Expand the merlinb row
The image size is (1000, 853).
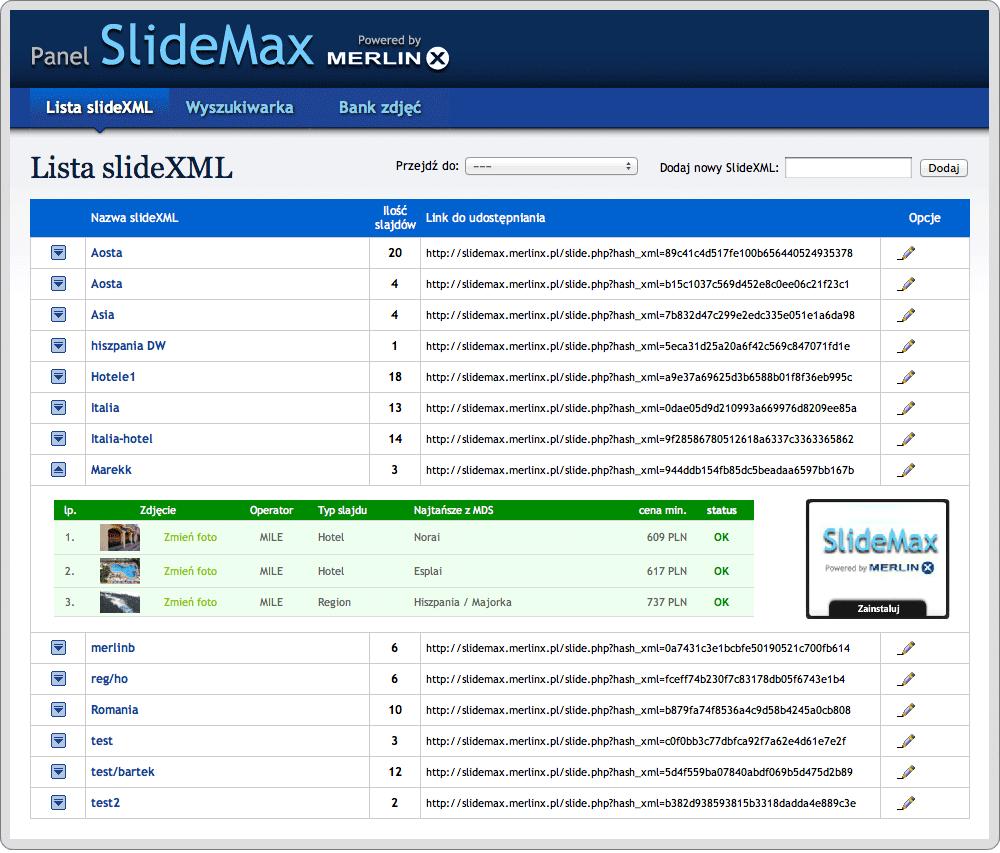tap(58, 648)
